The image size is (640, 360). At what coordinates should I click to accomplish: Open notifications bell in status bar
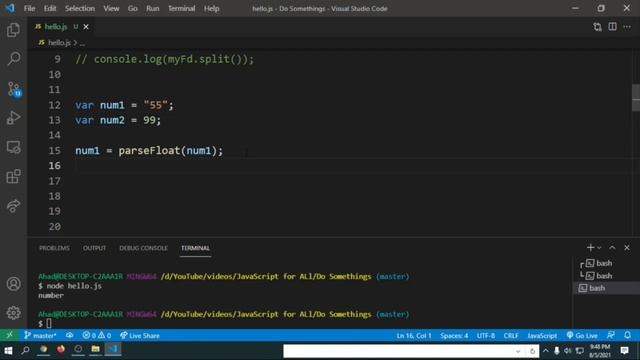[627, 336]
